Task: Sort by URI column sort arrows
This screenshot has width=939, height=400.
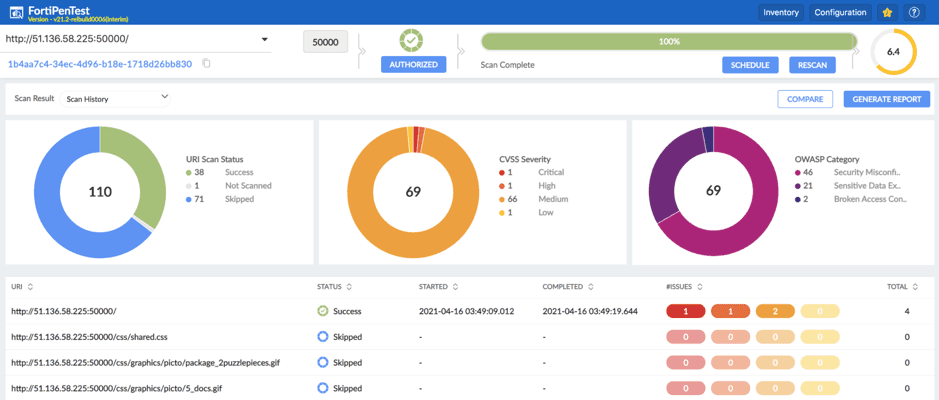Action: click(x=30, y=287)
